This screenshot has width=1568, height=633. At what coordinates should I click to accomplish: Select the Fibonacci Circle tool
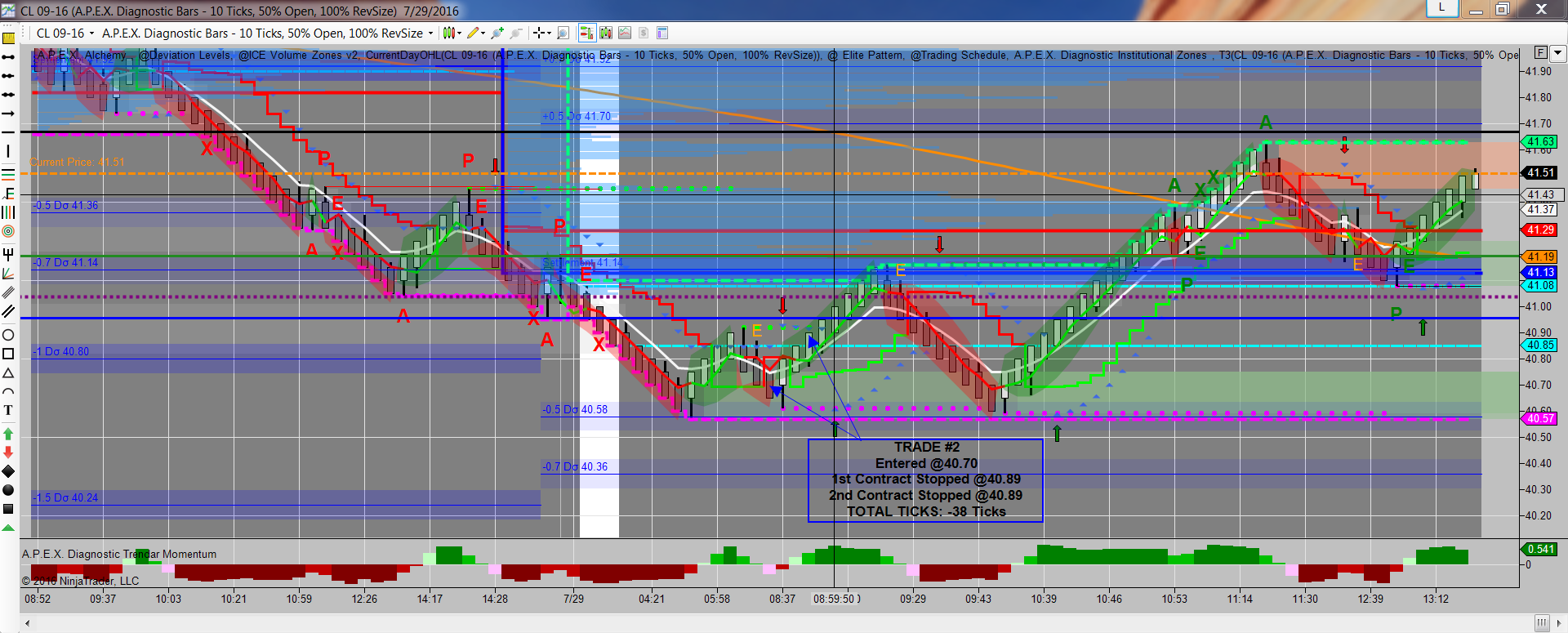8,232
